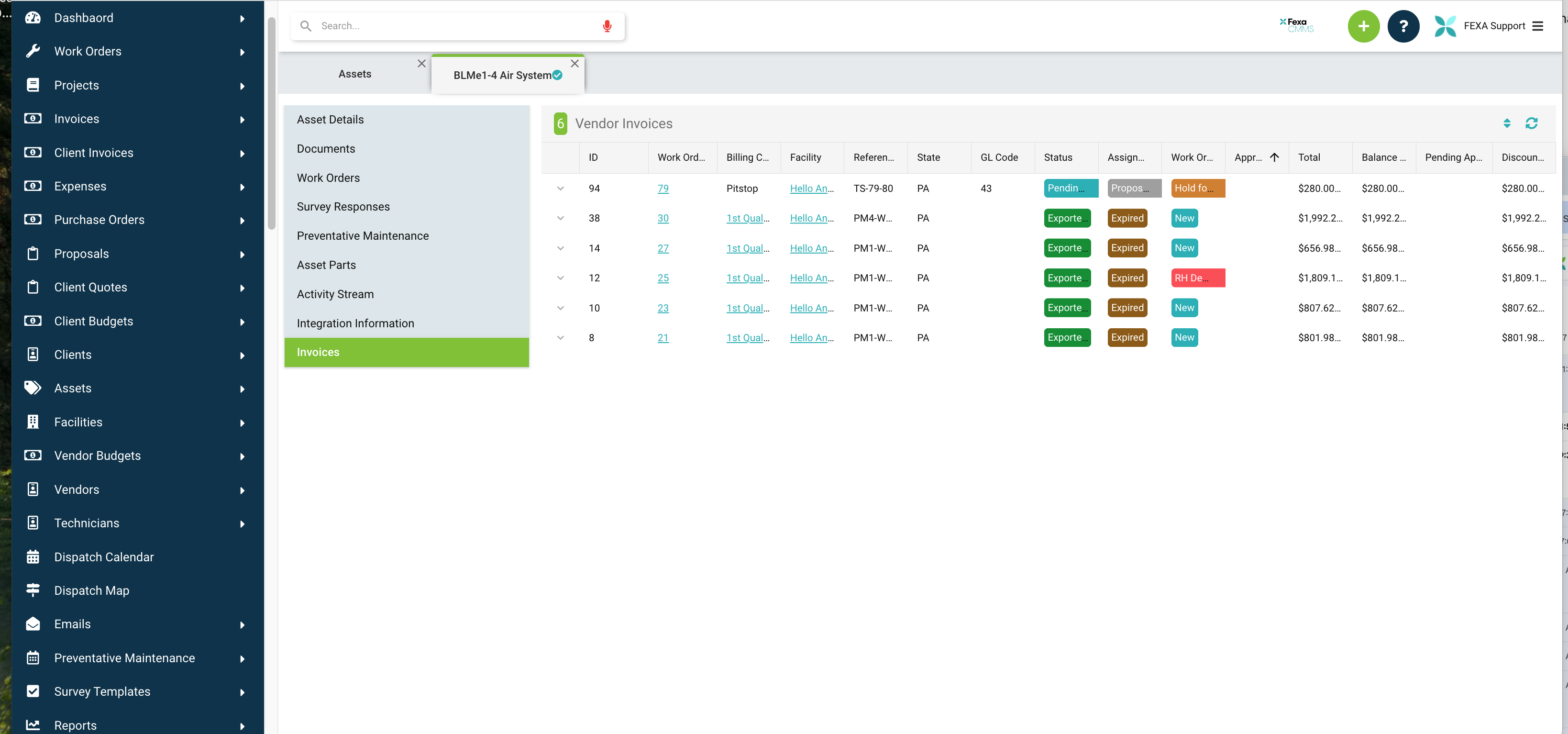This screenshot has height=734, width=1568.
Task: Open Asset Details section
Action: tap(407, 120)
